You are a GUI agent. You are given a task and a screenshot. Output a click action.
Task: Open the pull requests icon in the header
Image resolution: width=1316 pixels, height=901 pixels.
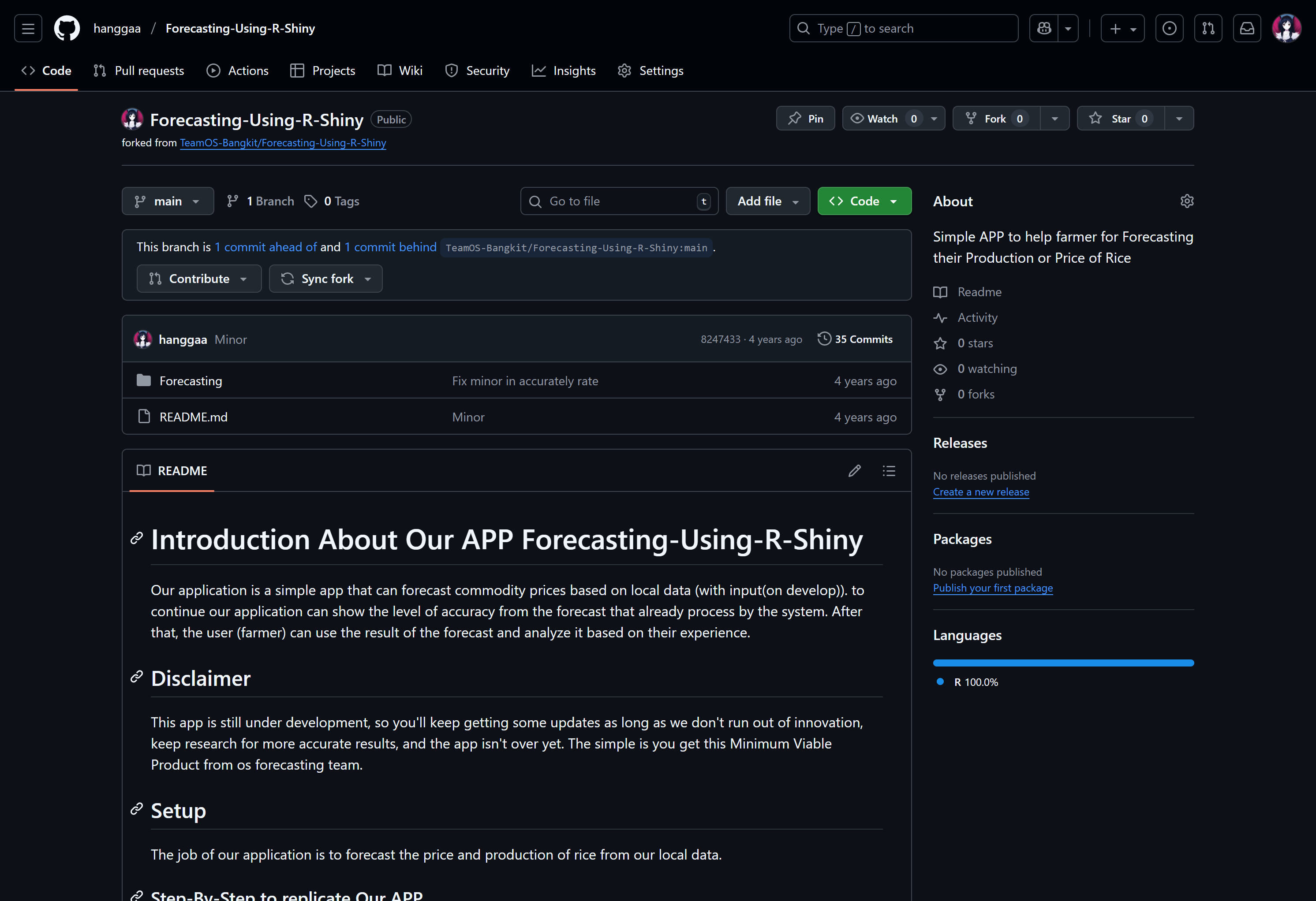tap(1208, 28)
